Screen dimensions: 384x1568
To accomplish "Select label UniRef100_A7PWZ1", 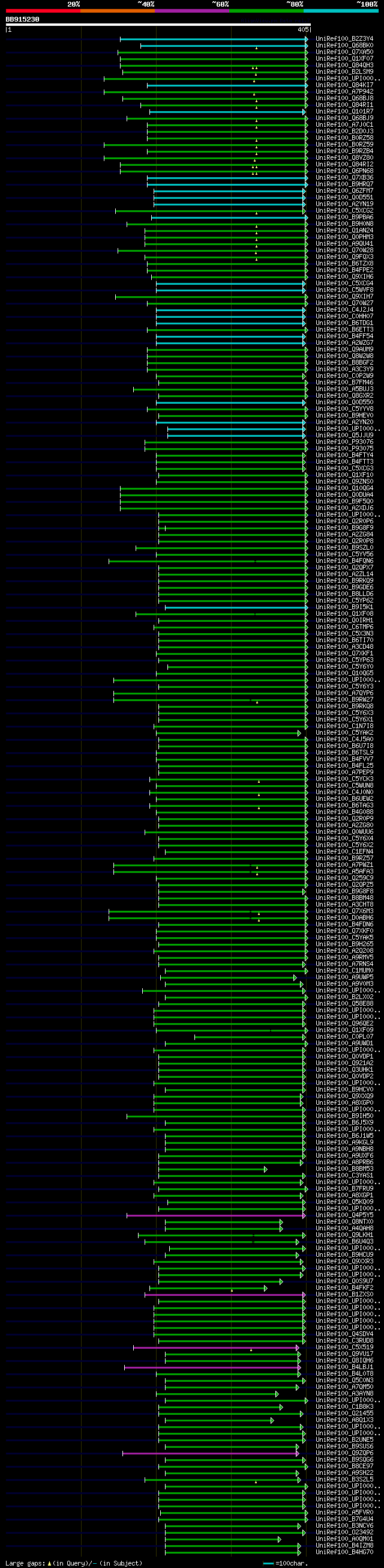I will click(x=344, y=865).
